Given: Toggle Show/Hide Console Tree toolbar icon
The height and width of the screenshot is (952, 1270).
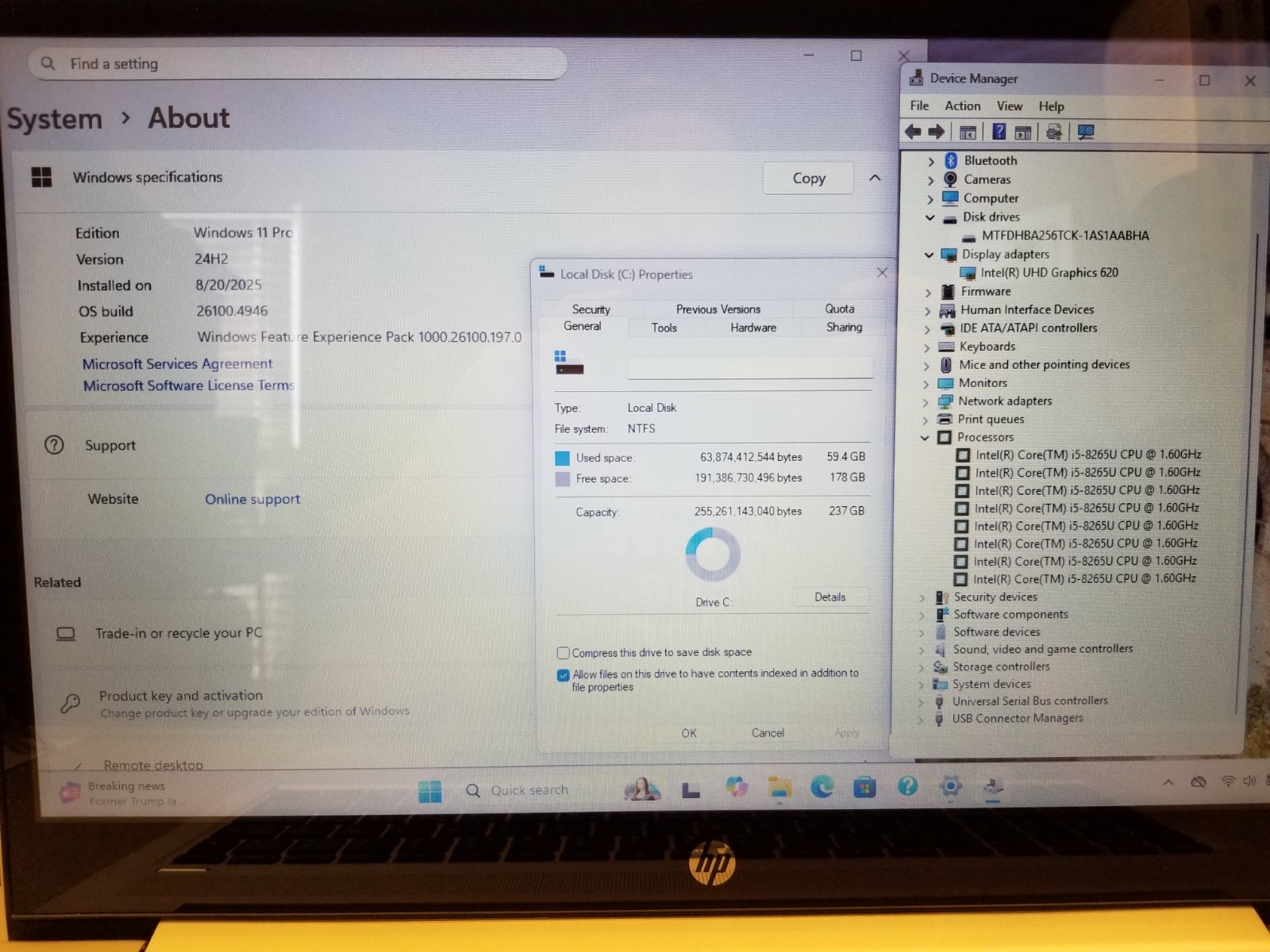Looking at the screenshot, I should pos(968,132).
